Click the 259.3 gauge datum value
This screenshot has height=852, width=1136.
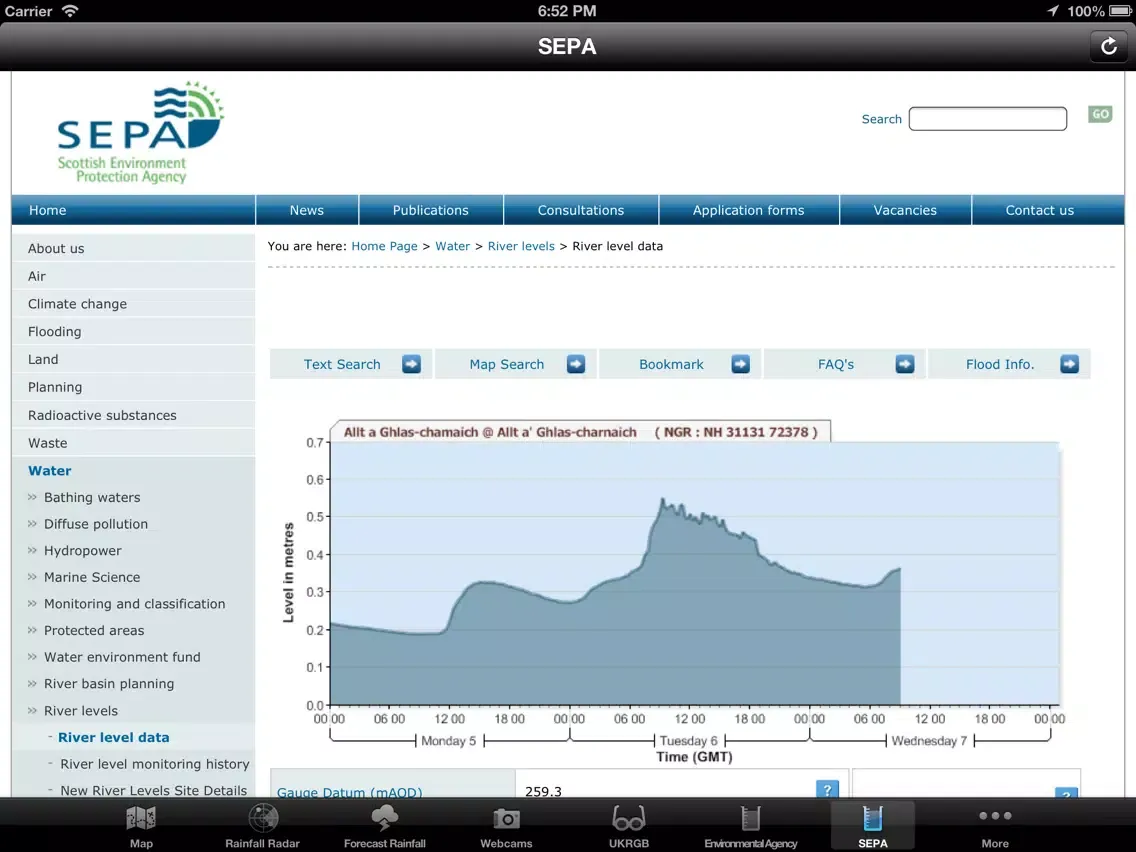pos(543,791)
